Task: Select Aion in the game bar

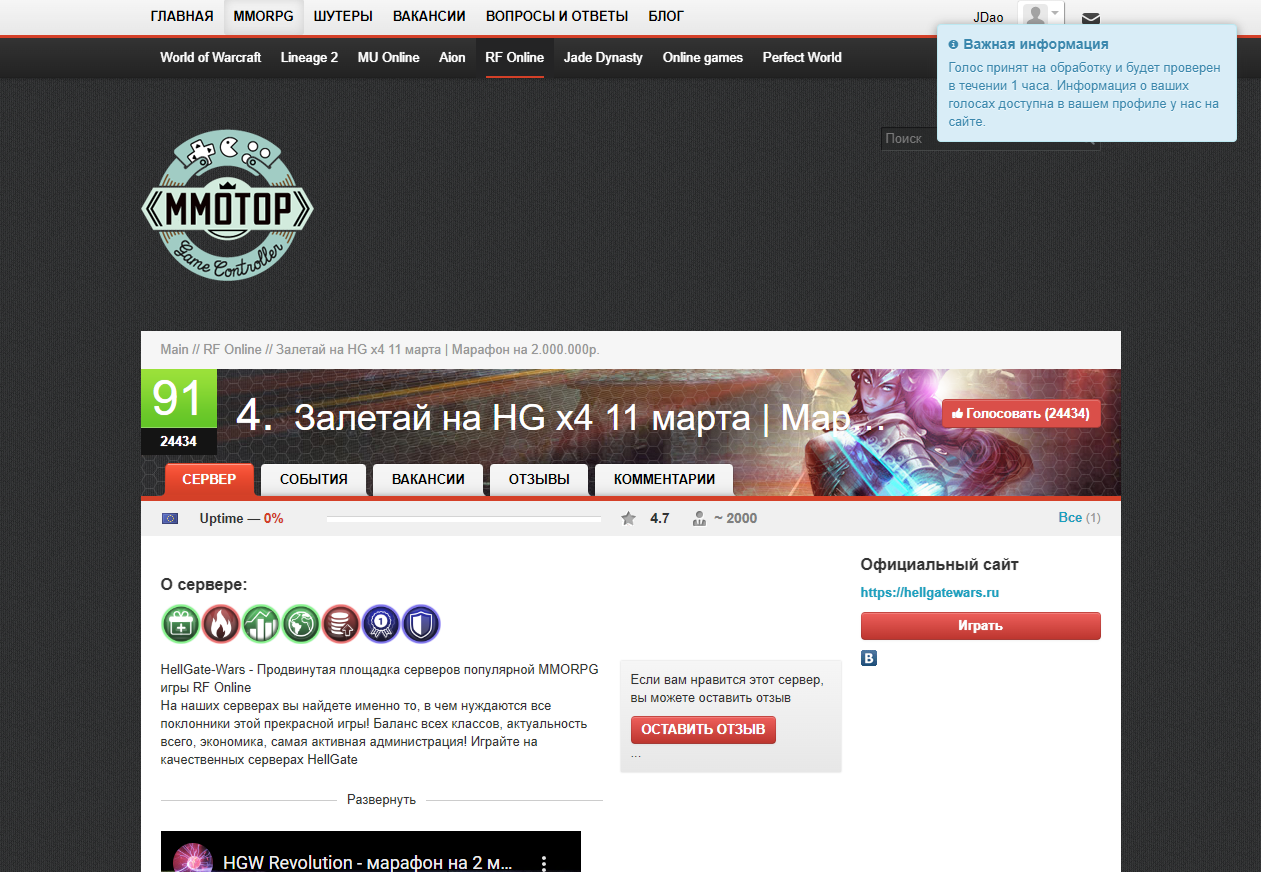Action: (452, 57)
